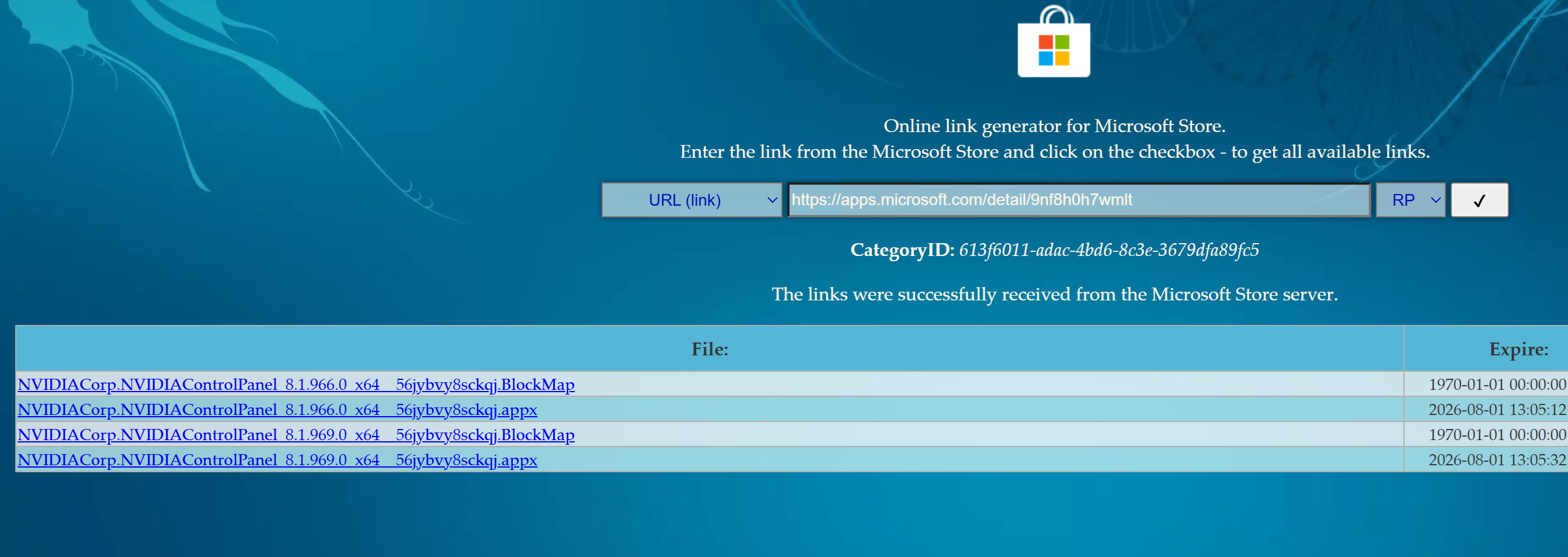The height and width of the screenshot is (557, 1568).
Task: Click the Microsoft Store shopping bag logo
Action: coord(1054,41)
